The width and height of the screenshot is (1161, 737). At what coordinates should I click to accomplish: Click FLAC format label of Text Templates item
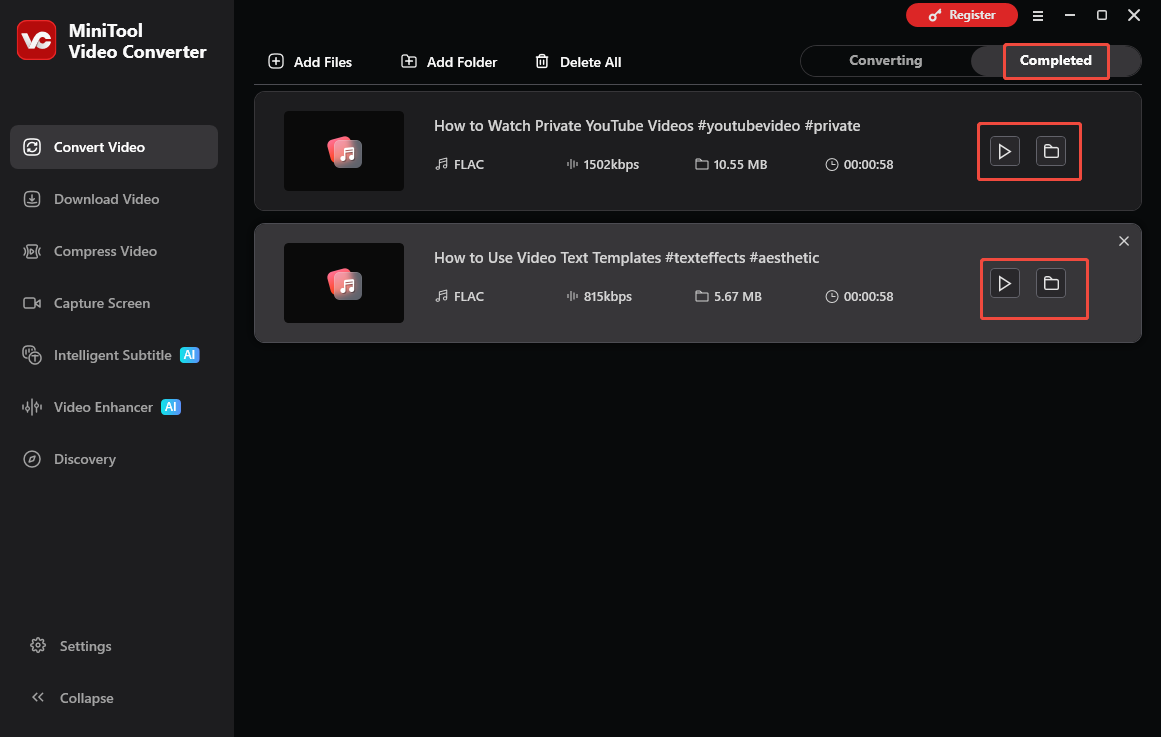(469, 296)
